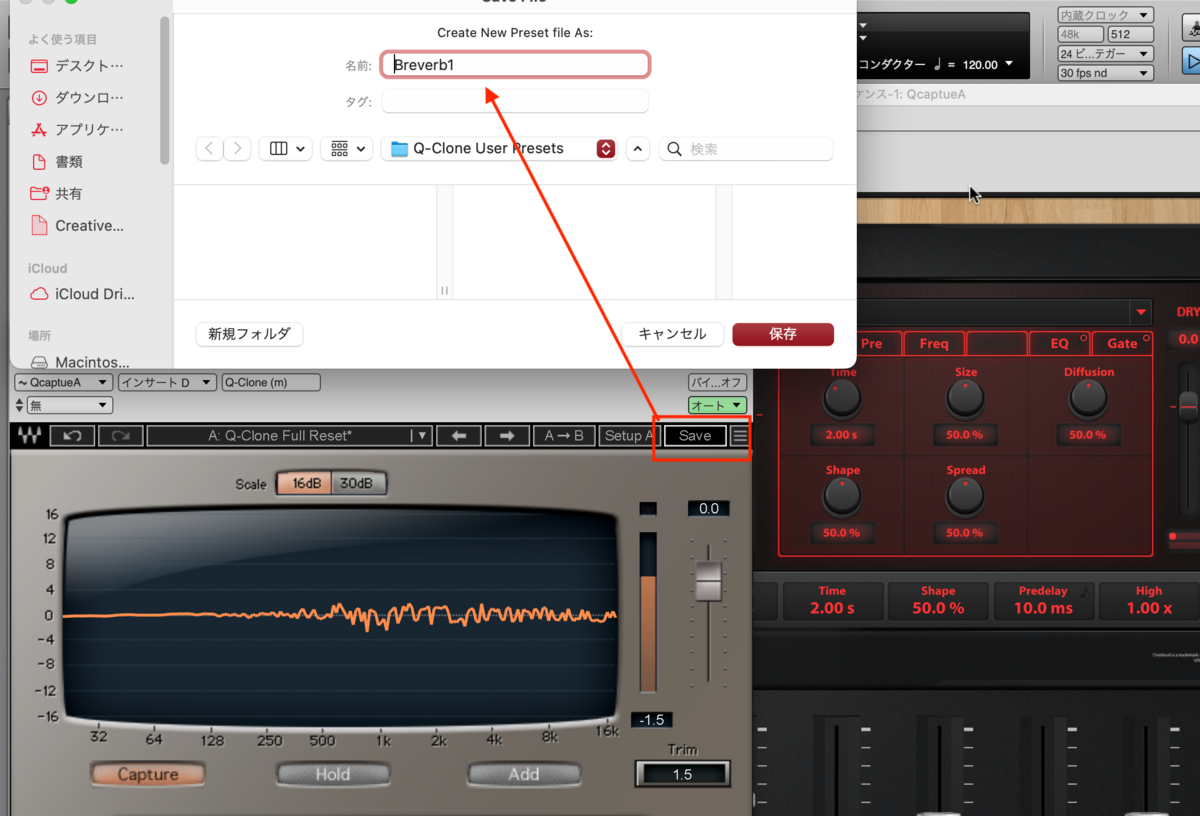
Task: Click the キャンセル cancel button
Action: tap(672, 334)
